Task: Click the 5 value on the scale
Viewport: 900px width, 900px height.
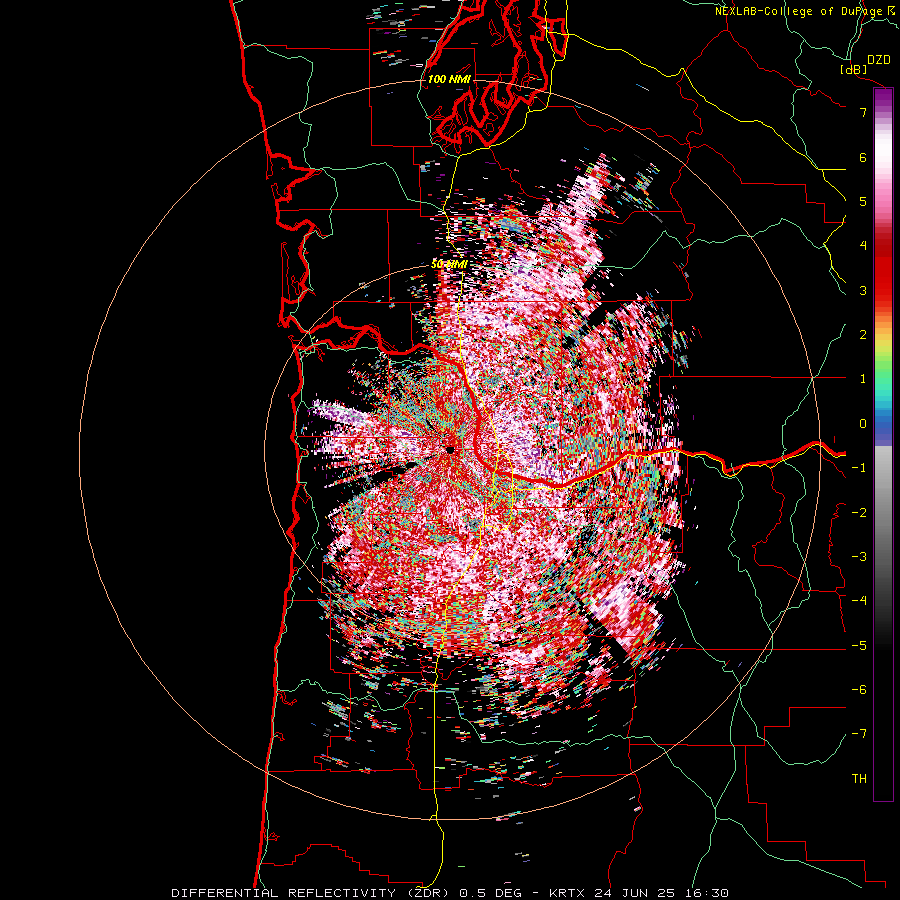Action: (x=863, y=201)
